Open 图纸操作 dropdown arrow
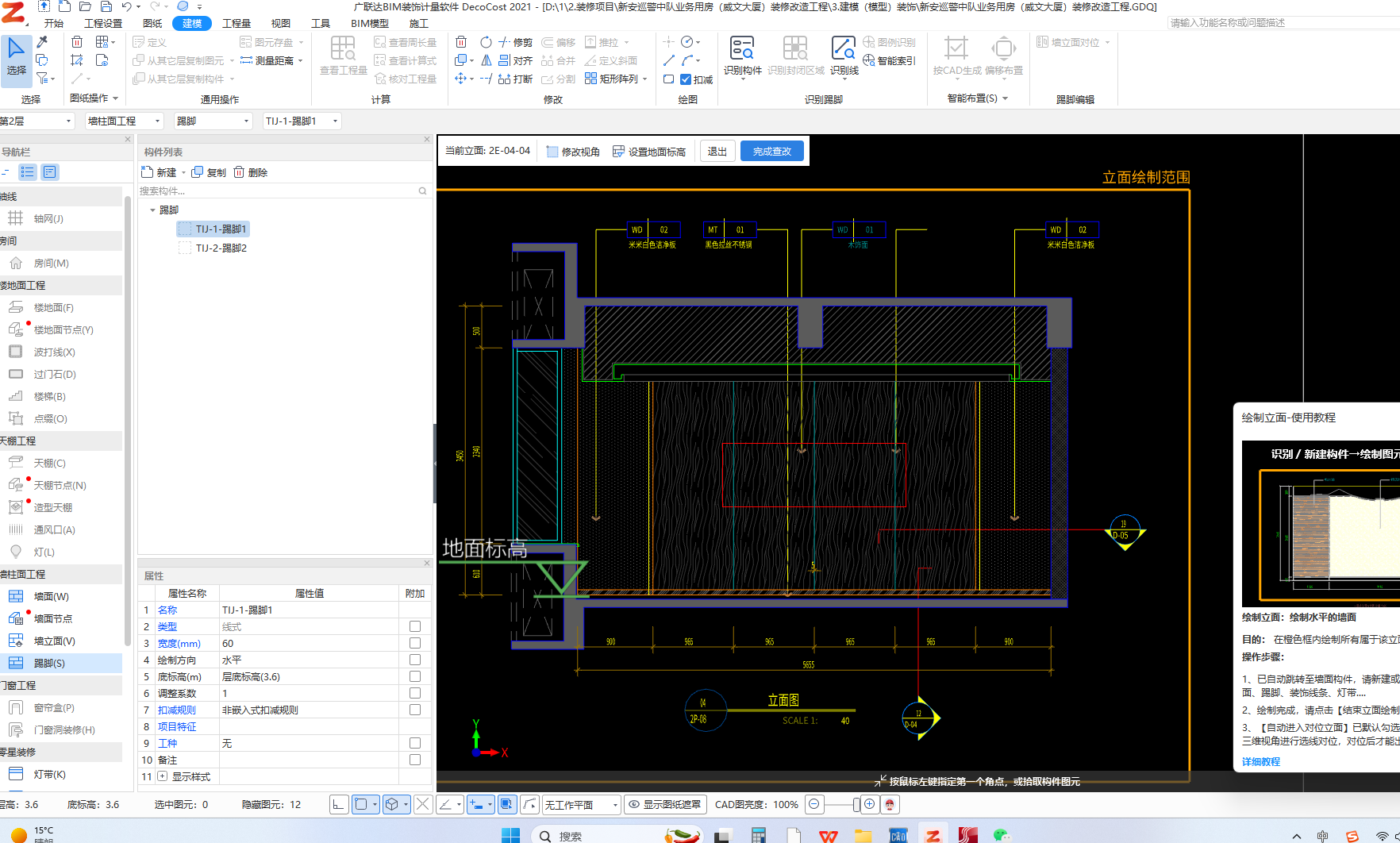Image resolution: width=1400 pixels, height=843 pixels. coord(115,98)
